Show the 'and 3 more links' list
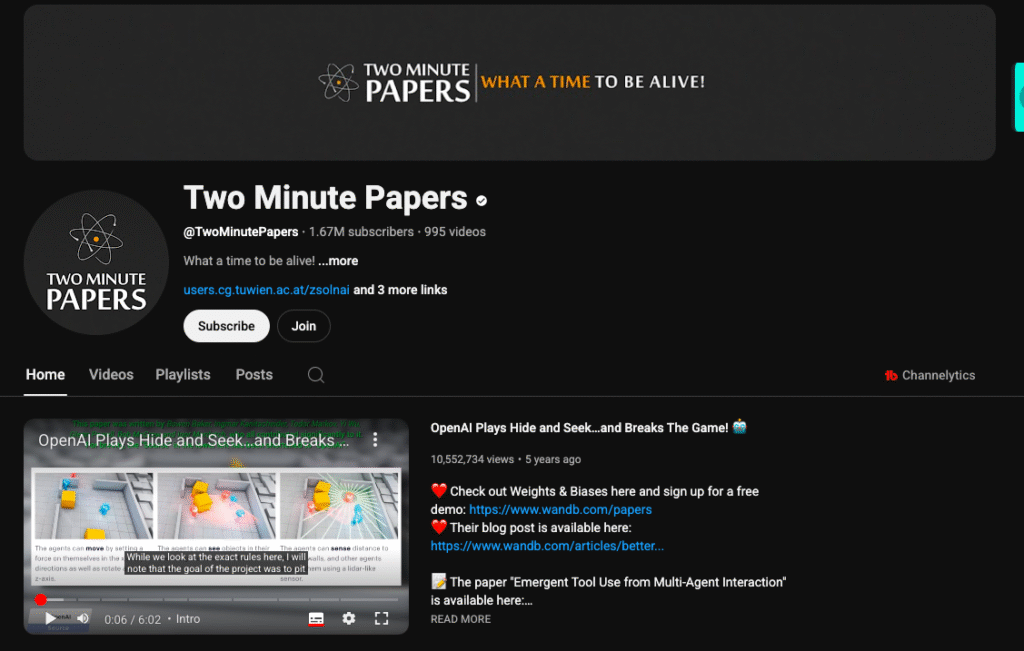 tap(400, 290)
